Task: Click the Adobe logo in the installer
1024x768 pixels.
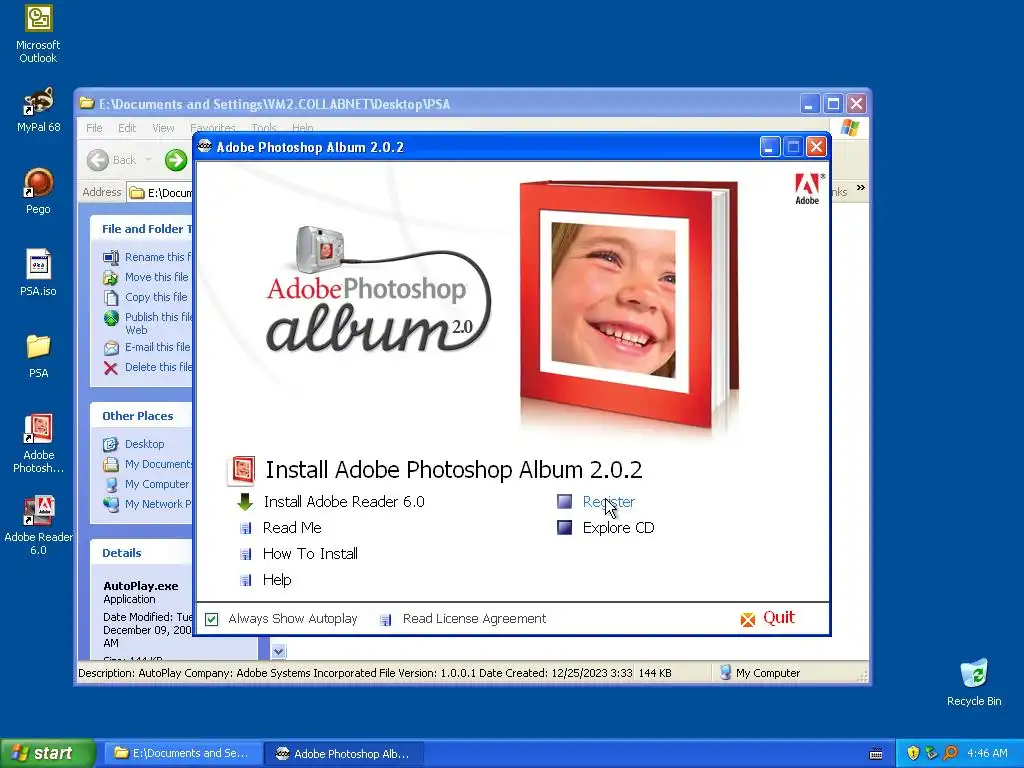Action: (x=808, y=189)
